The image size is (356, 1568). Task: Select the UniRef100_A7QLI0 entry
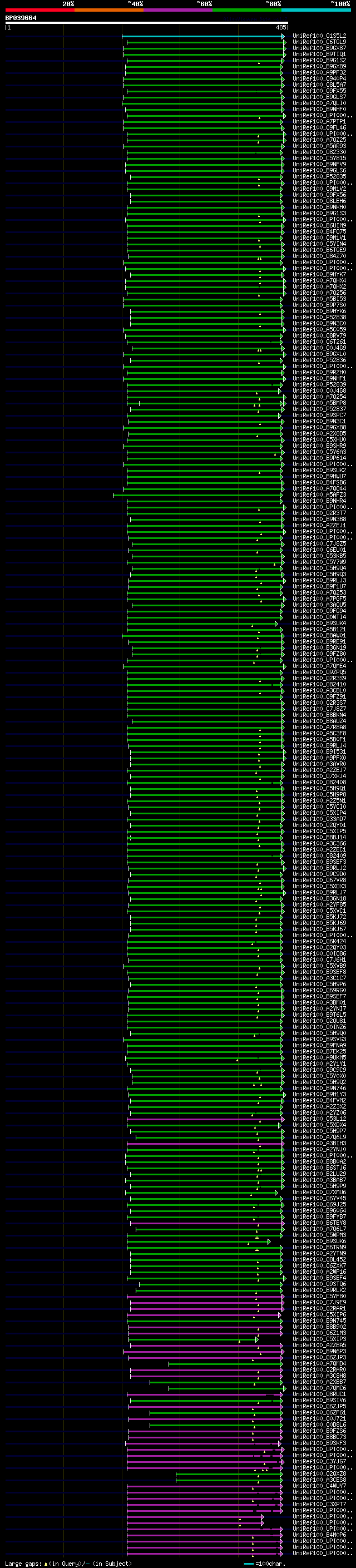(319, 103)
